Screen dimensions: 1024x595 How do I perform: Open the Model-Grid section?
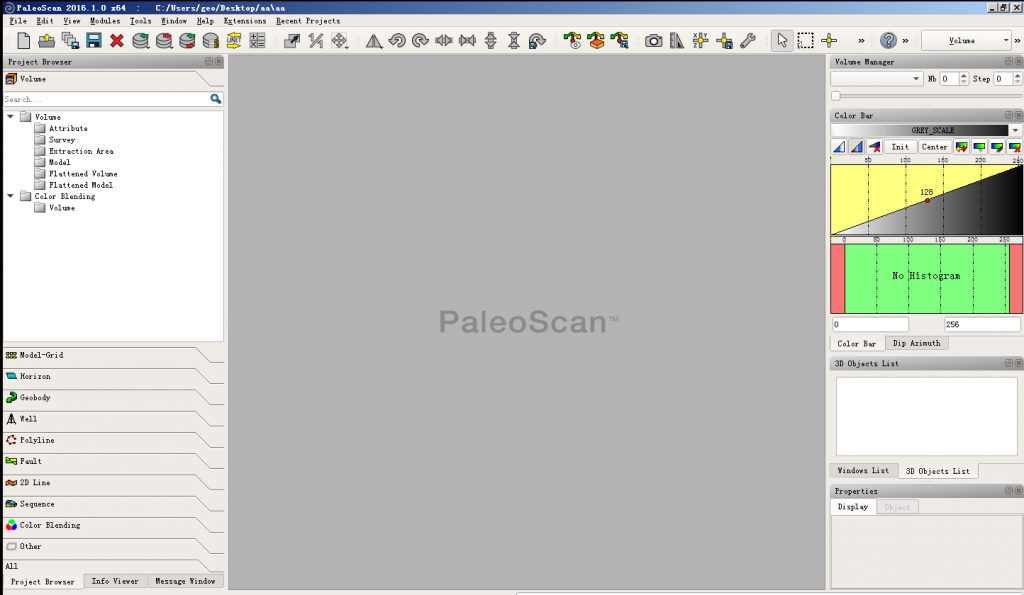[x=114, y=355]
